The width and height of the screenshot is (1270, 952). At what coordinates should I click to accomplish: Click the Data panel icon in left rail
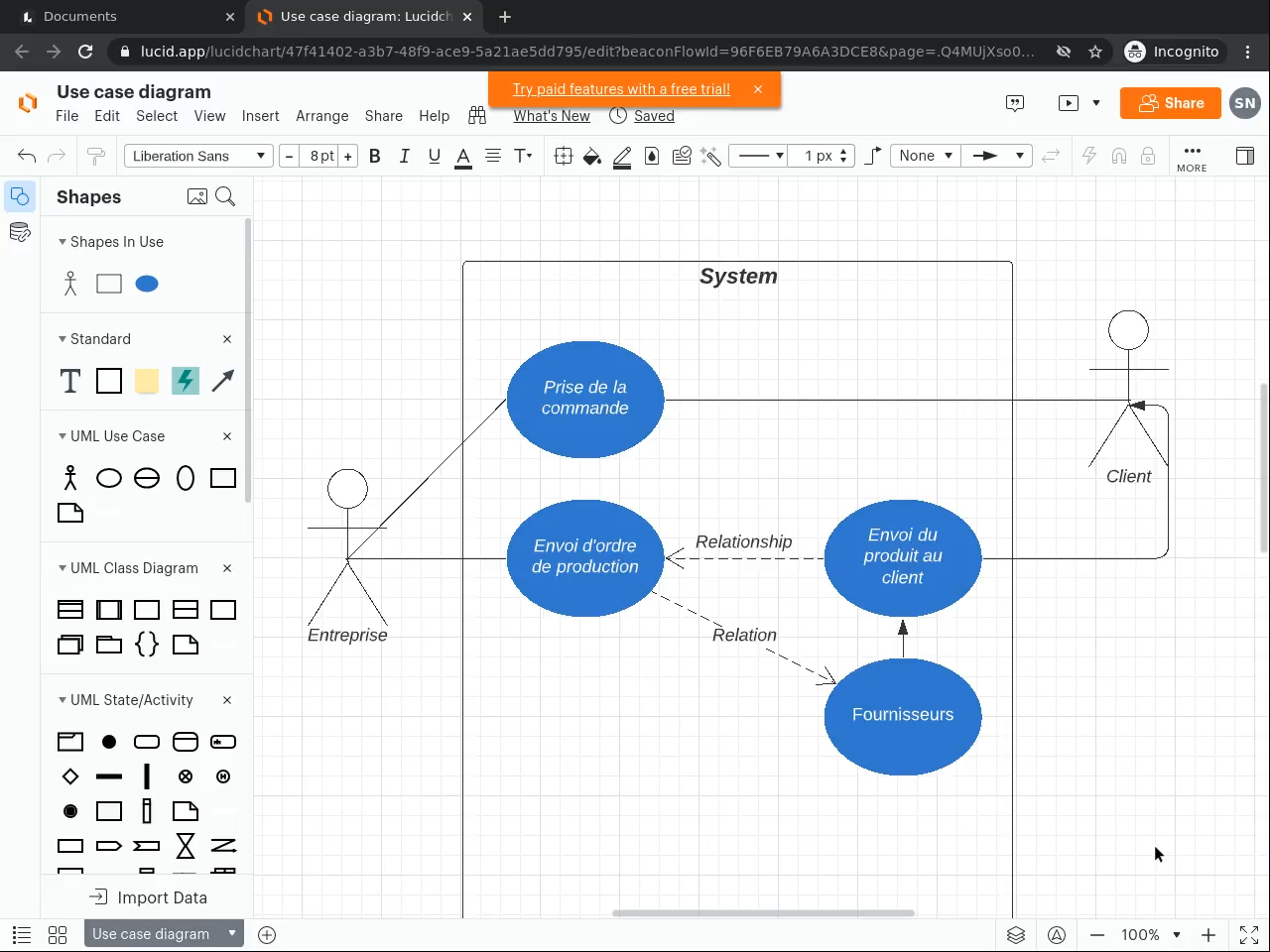pyautogui.click(x=19, y=233)
